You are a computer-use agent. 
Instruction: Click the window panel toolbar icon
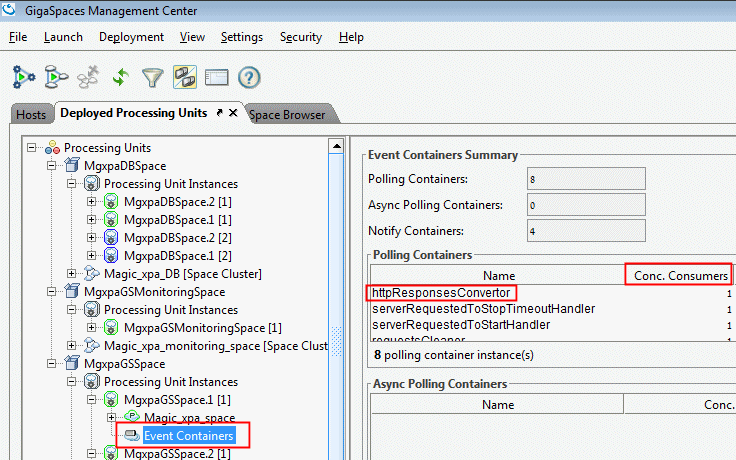tap(216, 77)
